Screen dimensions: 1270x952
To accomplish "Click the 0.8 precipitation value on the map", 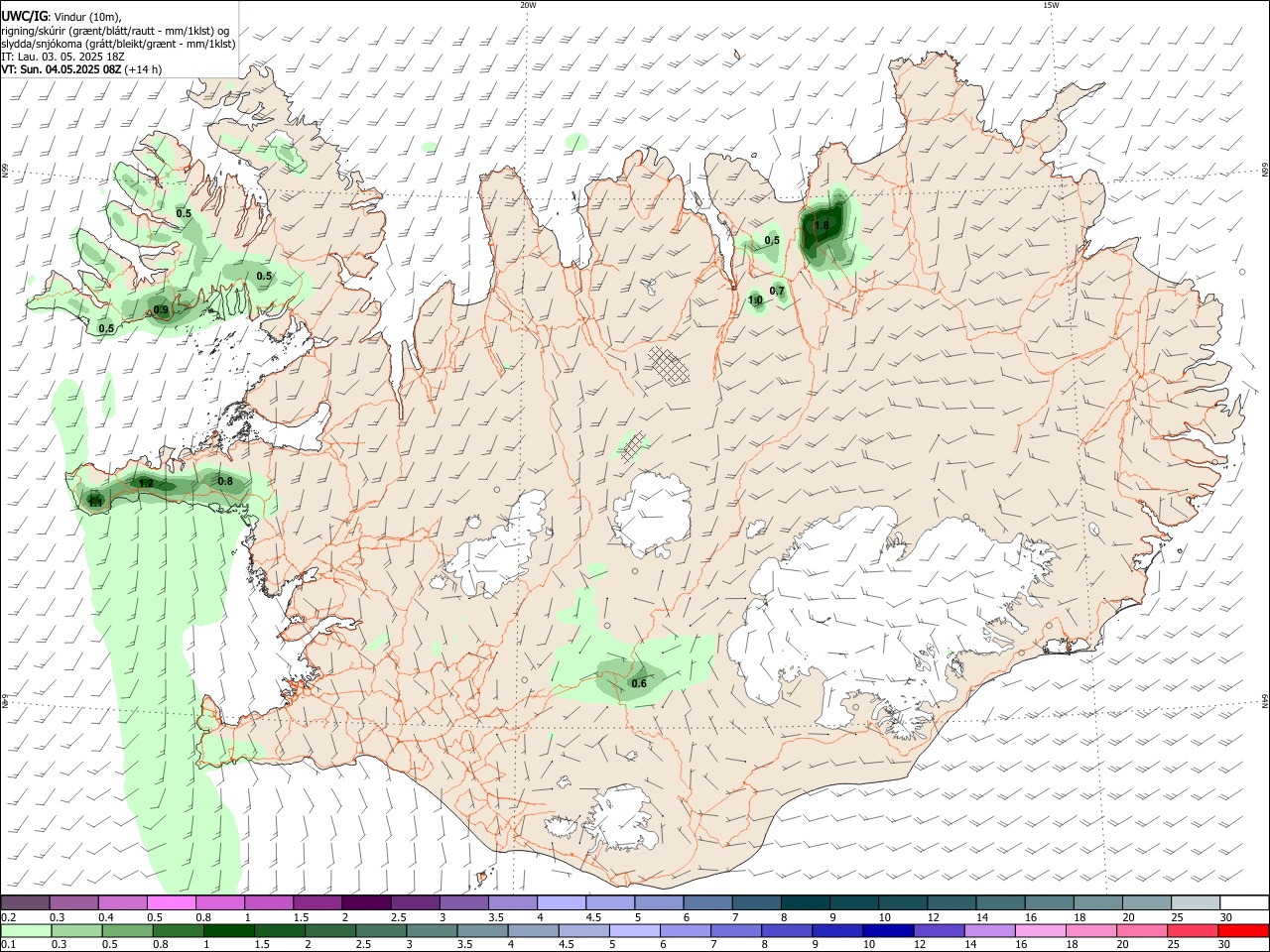I will tap(225, 481).
